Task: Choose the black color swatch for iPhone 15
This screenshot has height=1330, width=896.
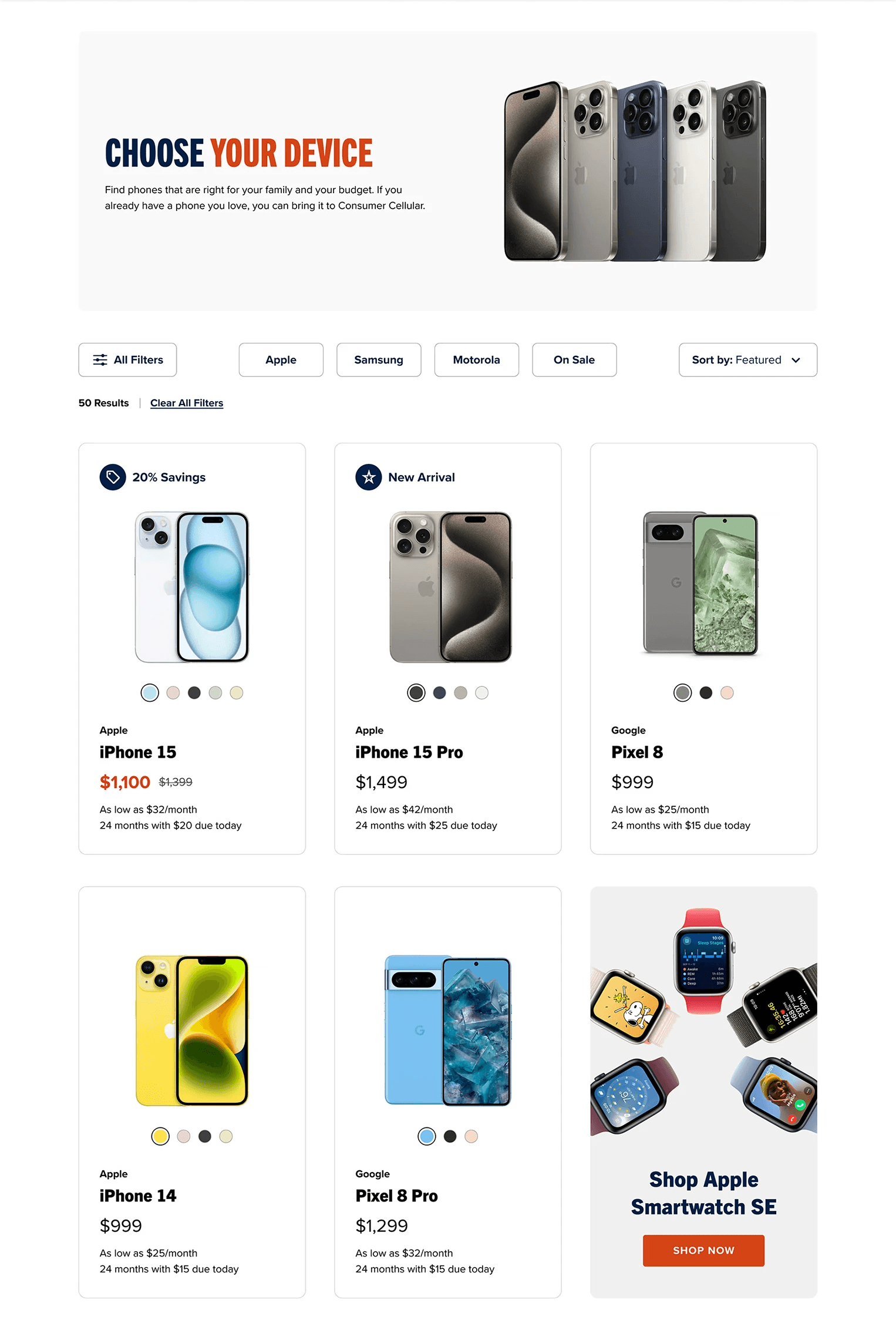Action: tap(194, 693)
